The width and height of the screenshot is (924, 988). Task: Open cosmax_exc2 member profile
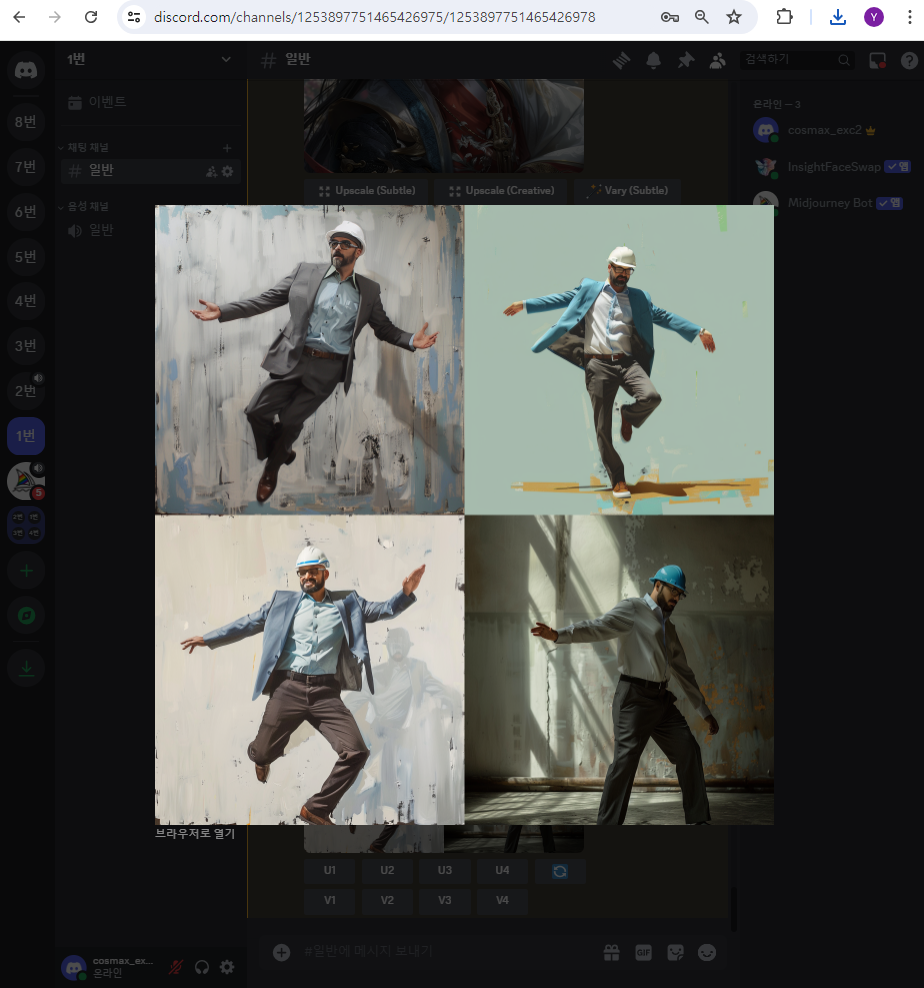point(830,130)
